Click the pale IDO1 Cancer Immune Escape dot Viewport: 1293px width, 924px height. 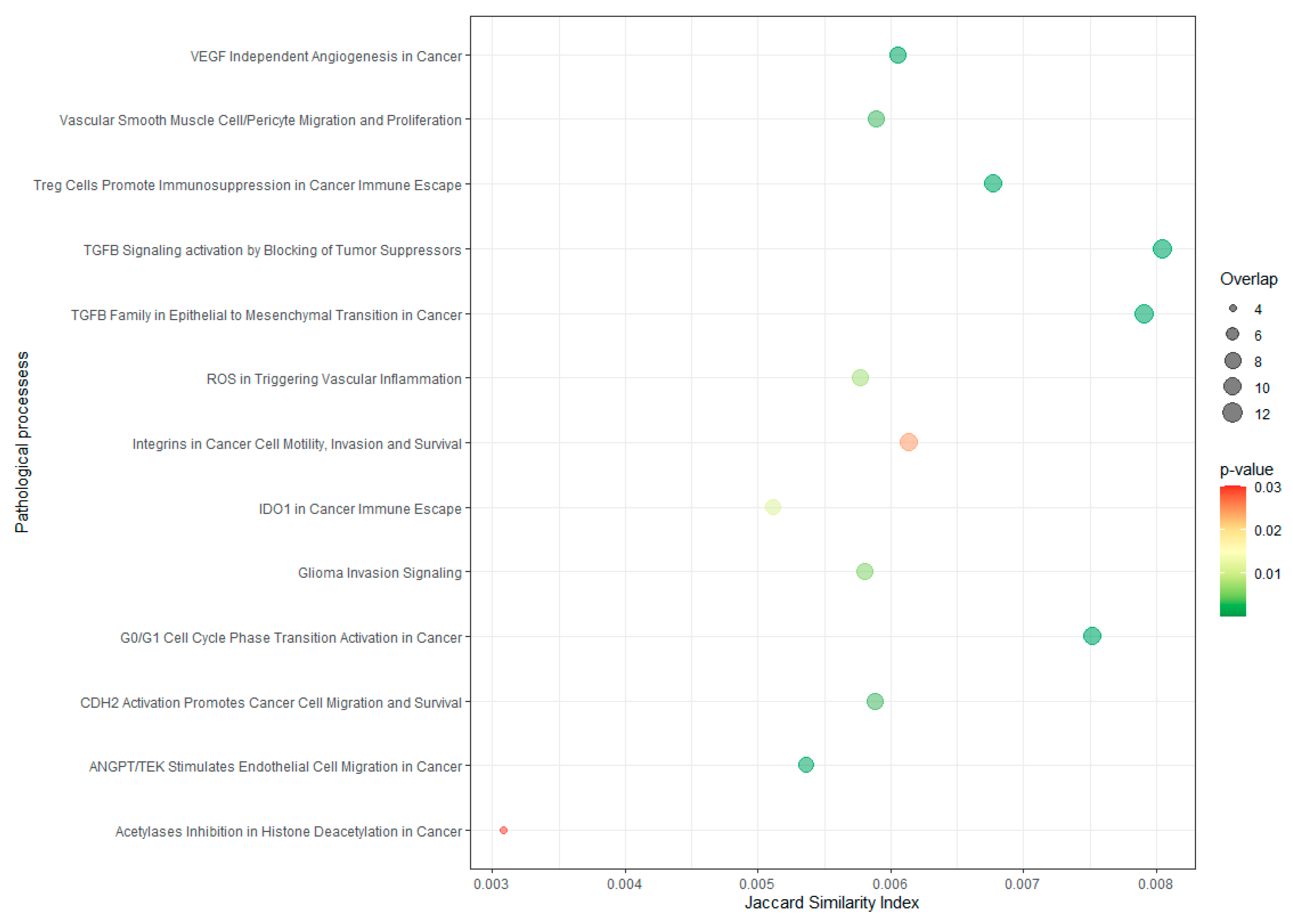pos(772,507)
